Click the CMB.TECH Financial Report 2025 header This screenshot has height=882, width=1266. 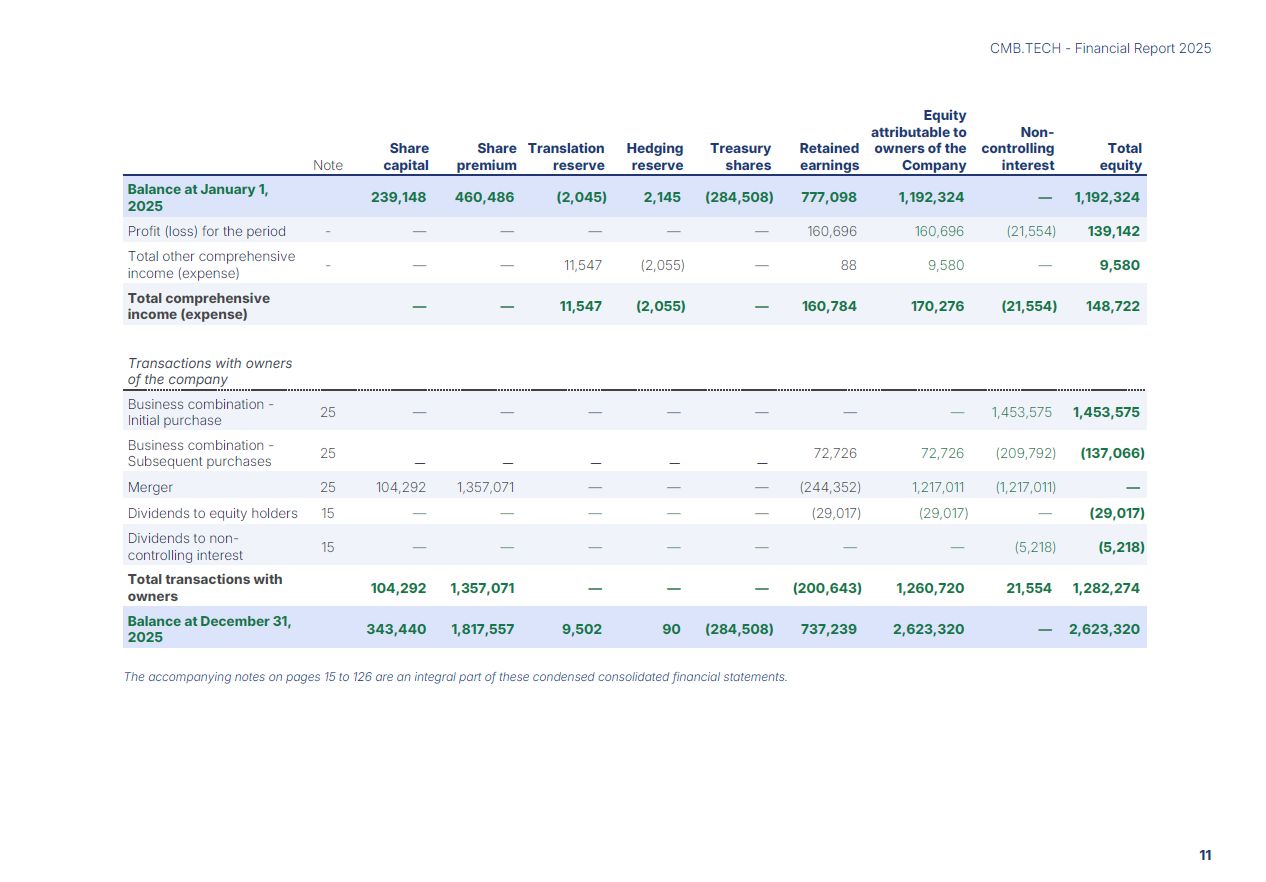(1100, 48)
